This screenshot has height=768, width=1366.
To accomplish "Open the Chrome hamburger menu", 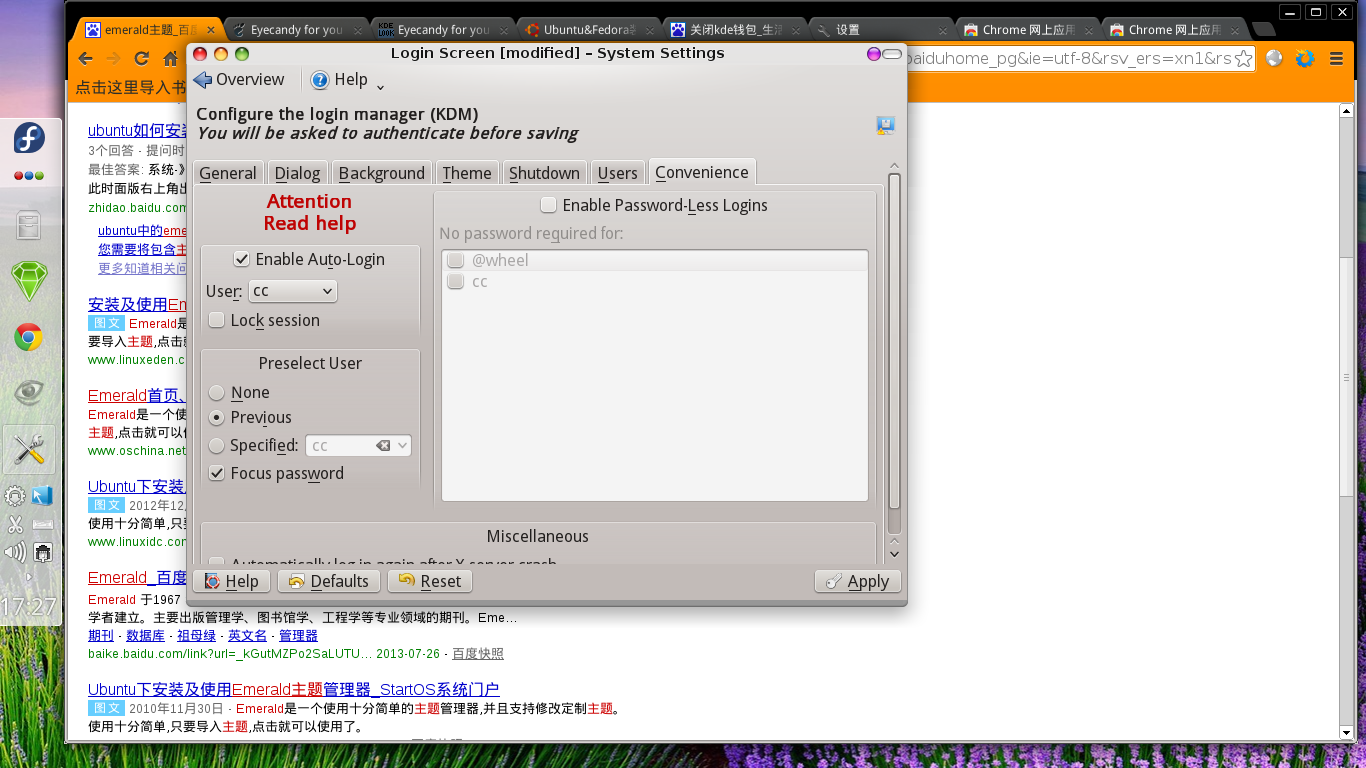I will pyautogui.click(x=1336, y=59).
